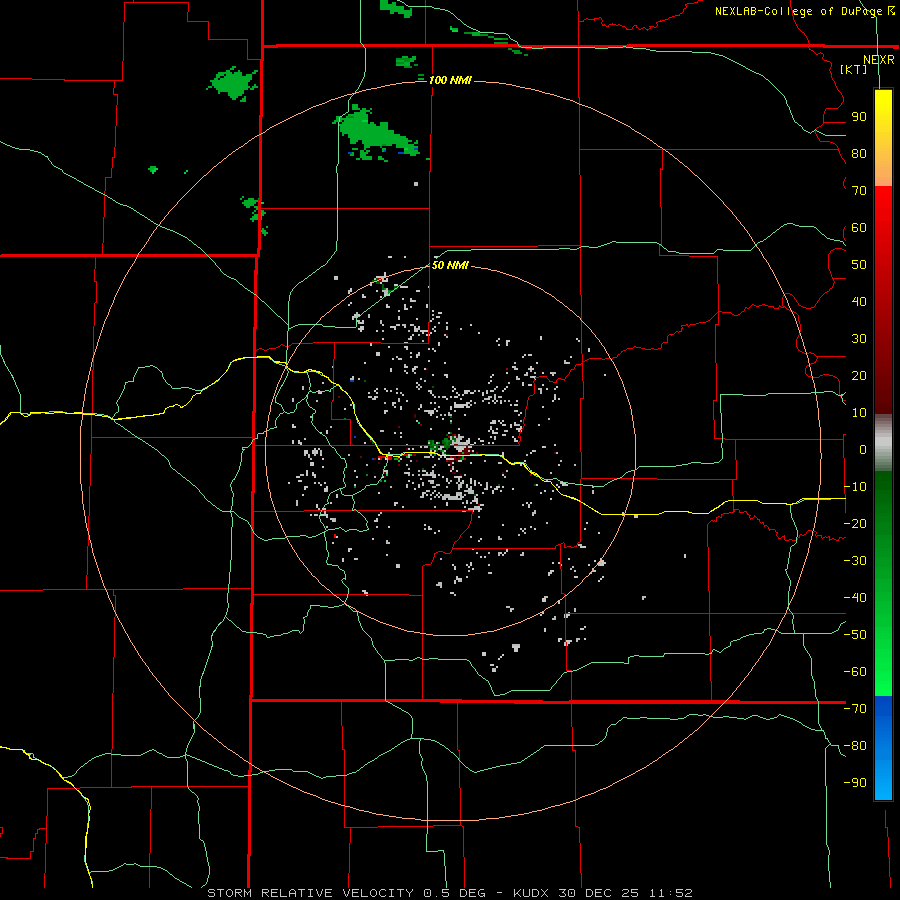900x900 pixels.
Task: Click the 50 NMI range ring label
Action: pos(450,265)
